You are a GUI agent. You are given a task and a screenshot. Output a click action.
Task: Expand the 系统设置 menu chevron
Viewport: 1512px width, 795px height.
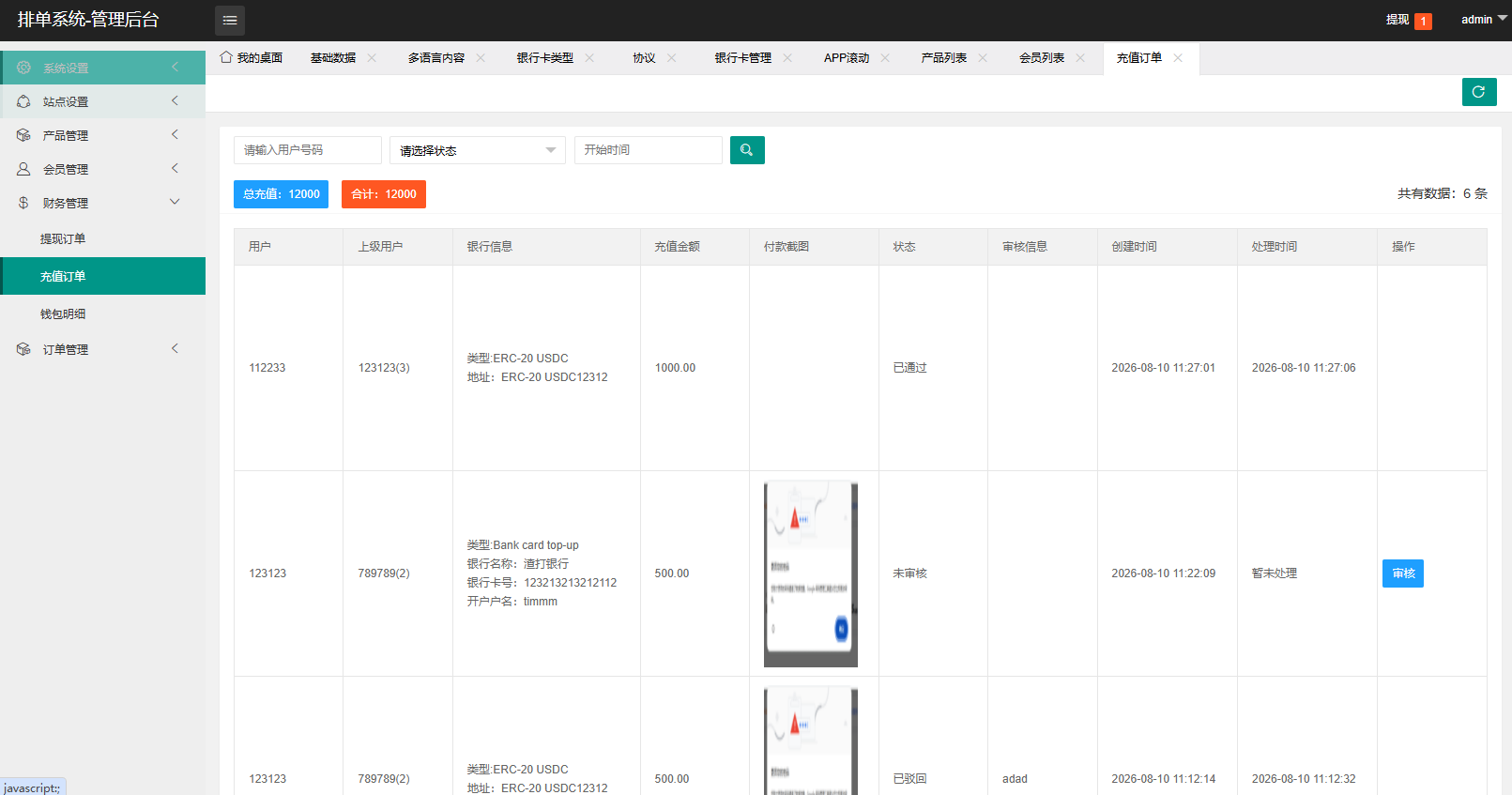(x=175, y=67)
